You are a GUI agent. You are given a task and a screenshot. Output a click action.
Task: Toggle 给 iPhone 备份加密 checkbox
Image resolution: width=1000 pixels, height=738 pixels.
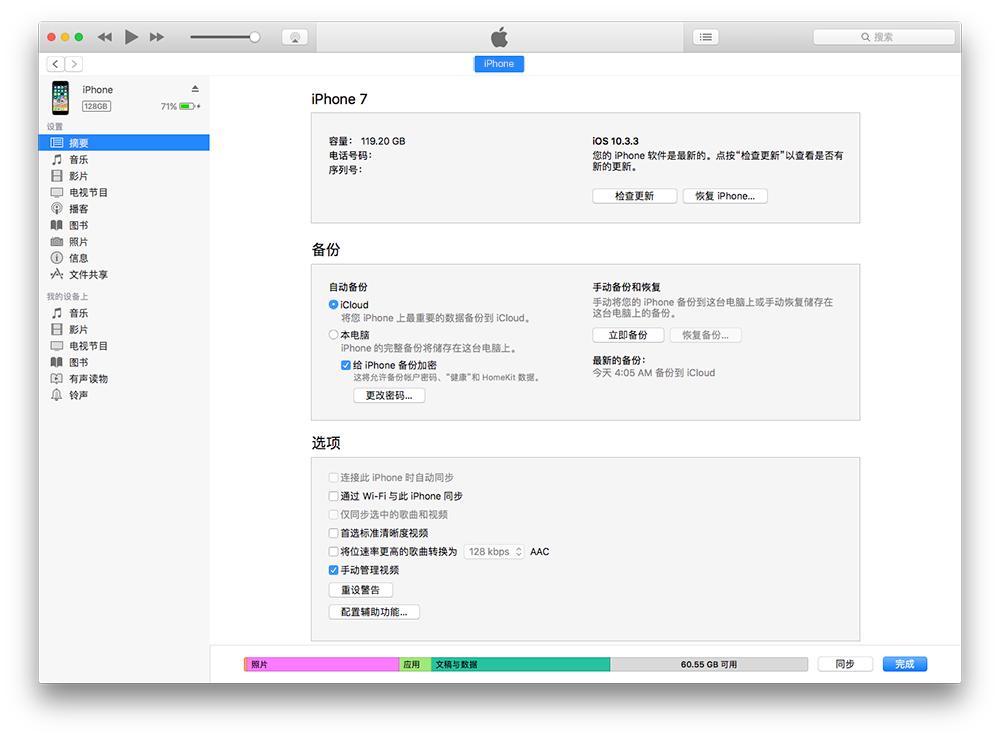point(346,365)
